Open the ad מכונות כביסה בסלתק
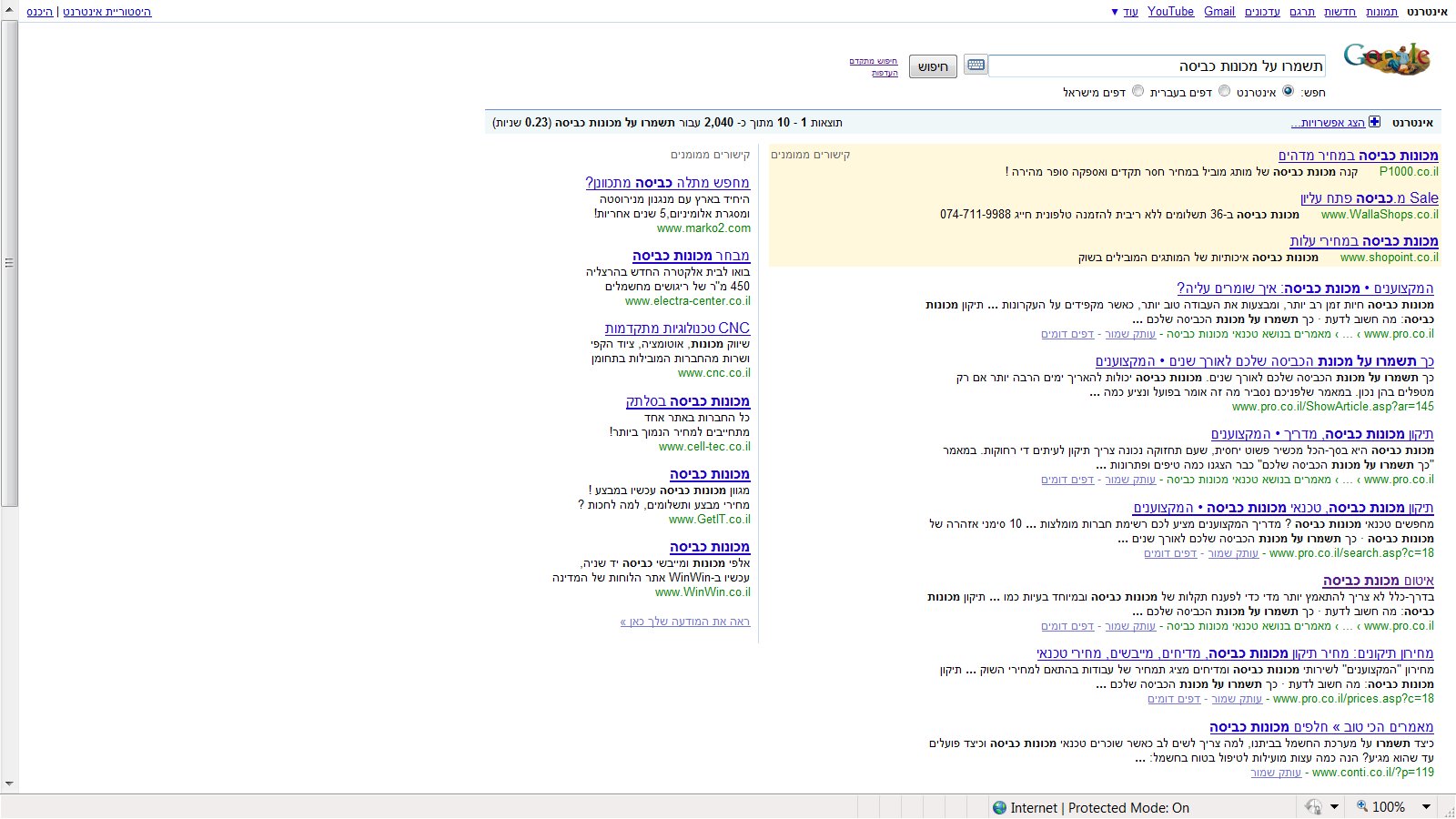The width and height of the screenshot is (1456, 819). coord(688,401)
